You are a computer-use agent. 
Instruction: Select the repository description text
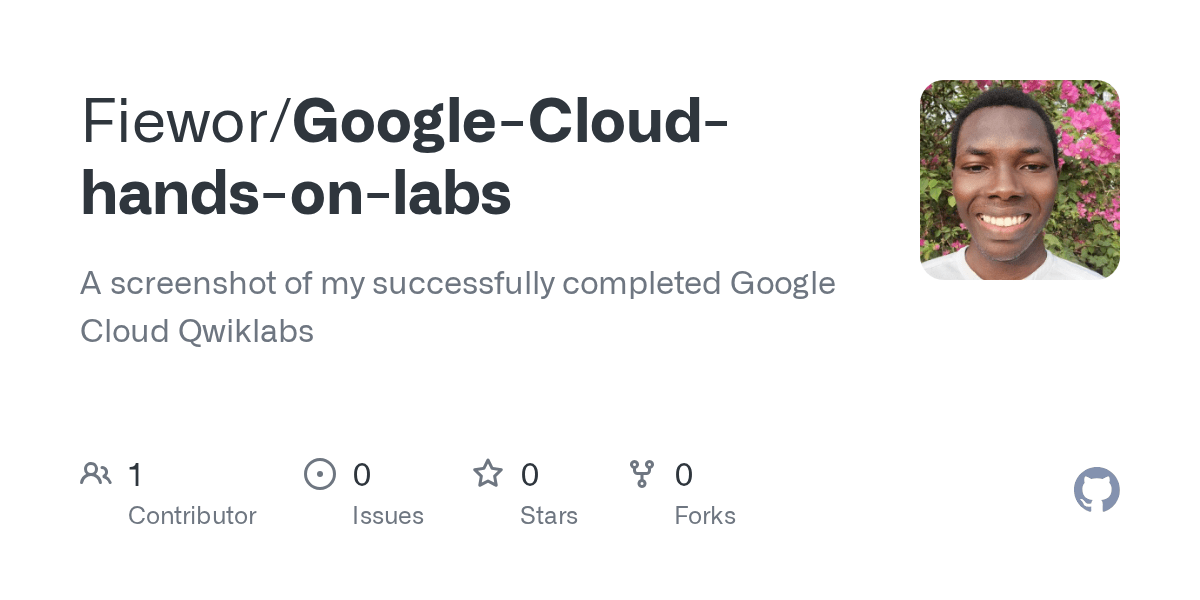pos(458,307)
